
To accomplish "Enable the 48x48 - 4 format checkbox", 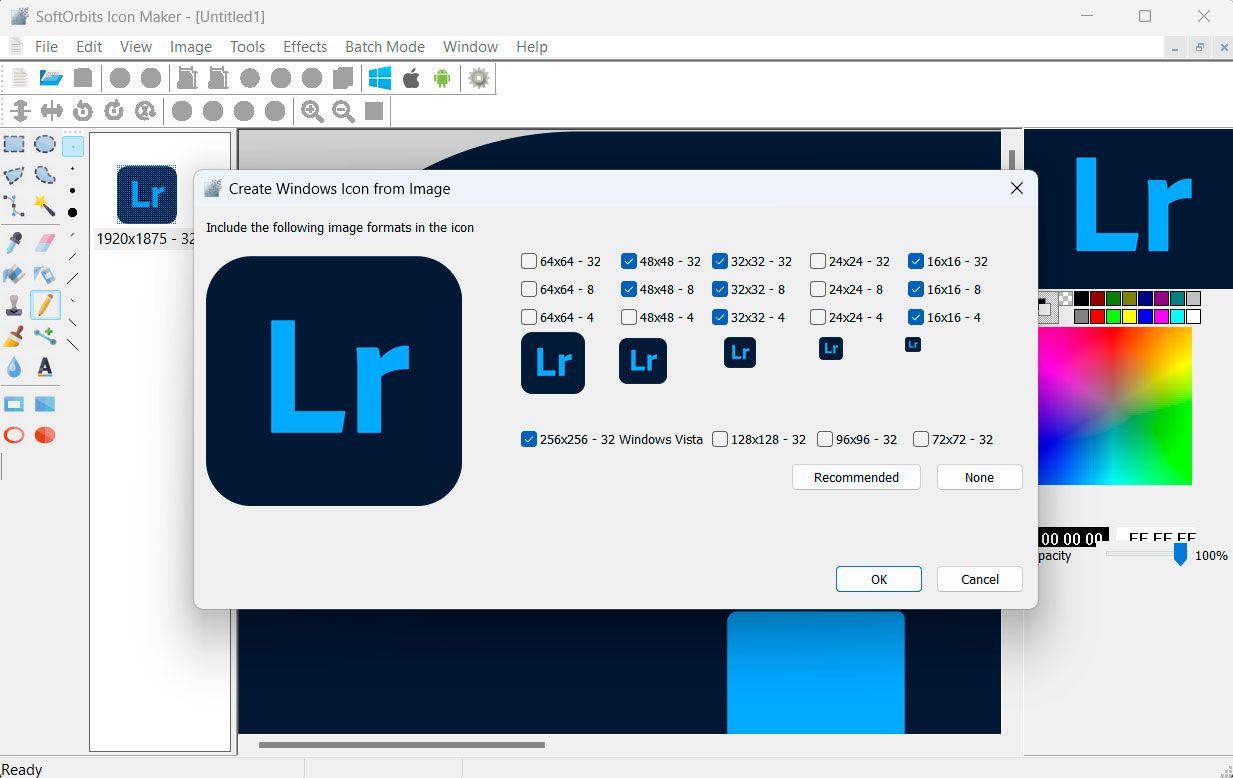I will (x=629, y=317).
